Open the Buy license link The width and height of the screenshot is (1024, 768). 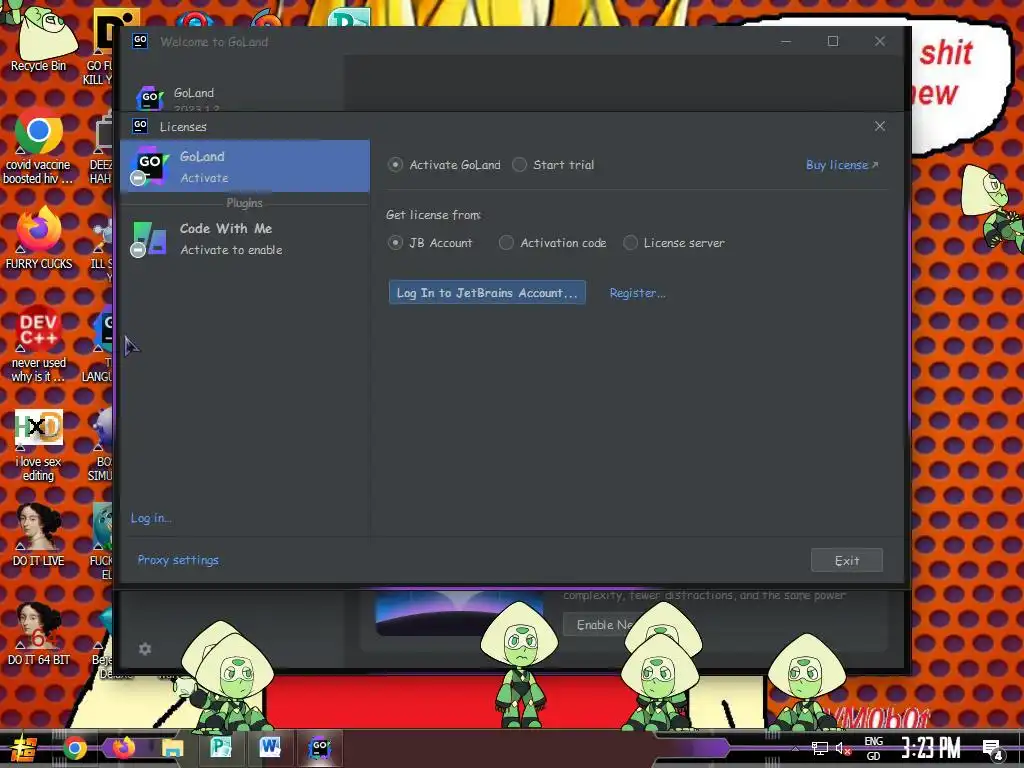pos(842,165)
